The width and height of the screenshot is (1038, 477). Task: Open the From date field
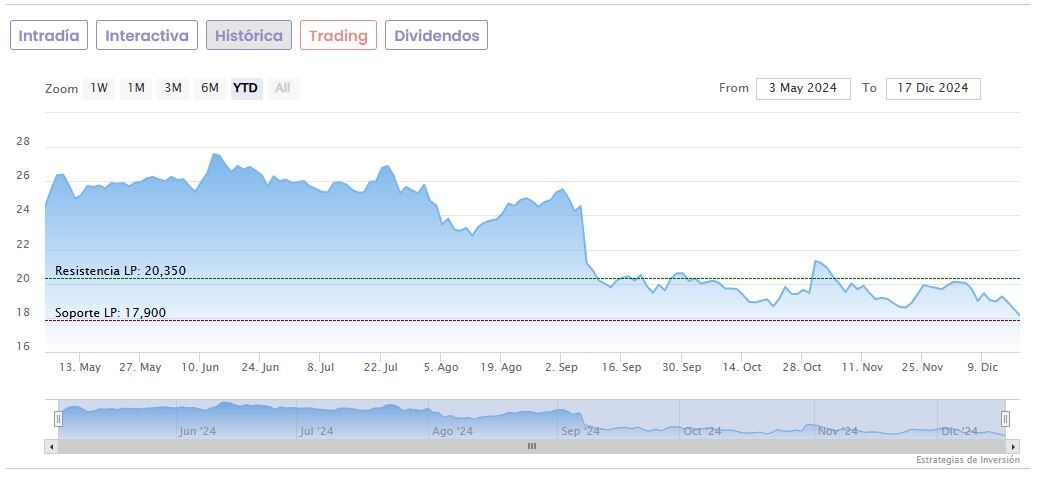tap(803, 88)
